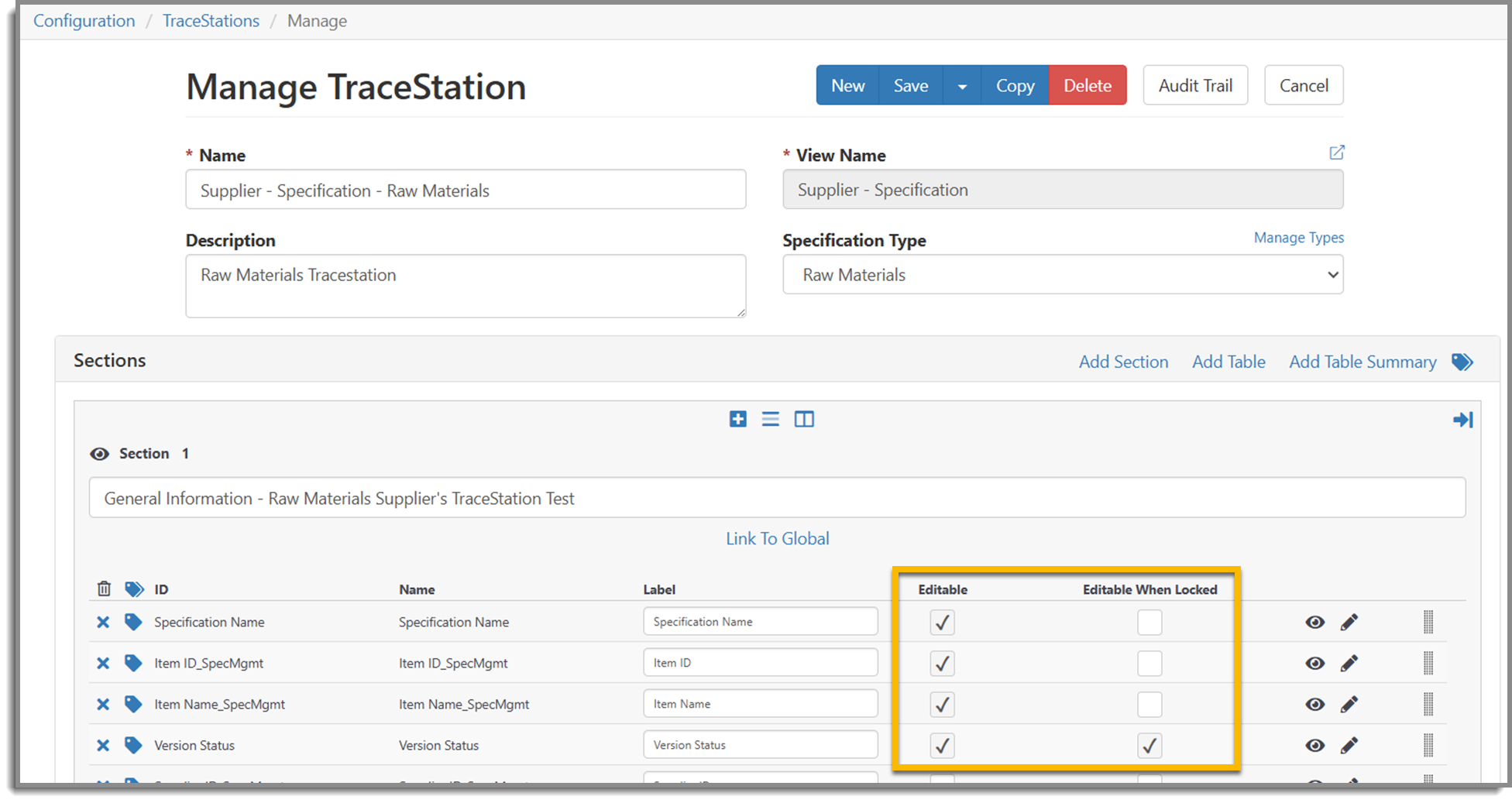1512x803 pixels.
Task: Click the Item Name label field
Action: click(760, 703)
